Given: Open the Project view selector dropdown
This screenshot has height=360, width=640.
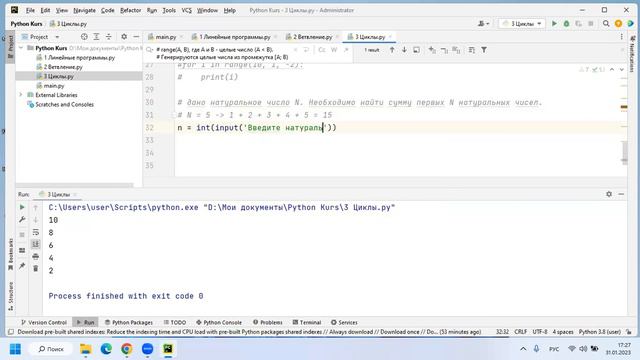Looking at the screenshot, I should pyautogui.click(x=40, y=37).
